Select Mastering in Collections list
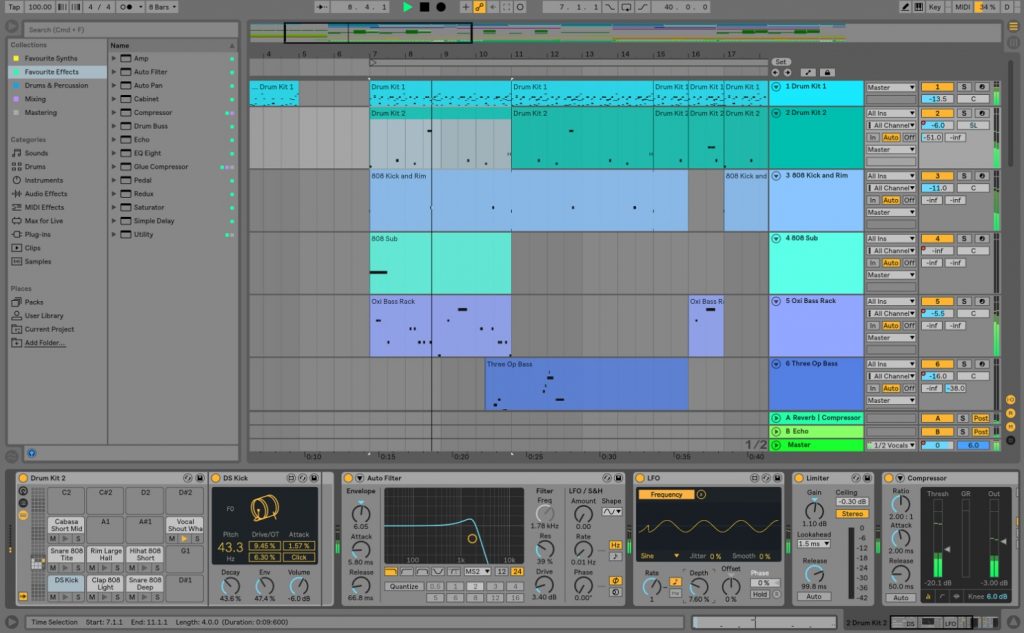Viewport: 1024px width, 633px height. [x=41, y=112]
